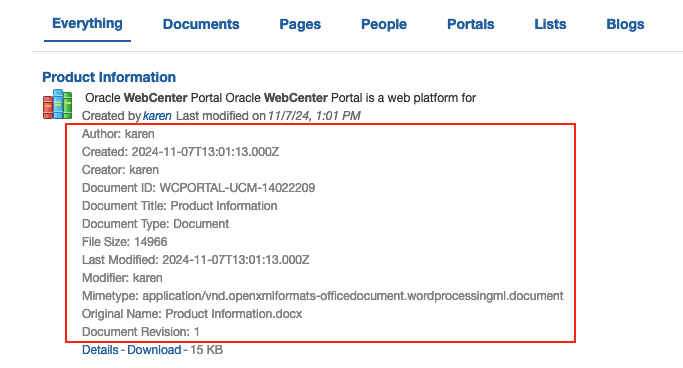Image resolution: width=683 pixels, height=368 pixels.
Task: Open the Lists tab
Action: tap(550, 24)
